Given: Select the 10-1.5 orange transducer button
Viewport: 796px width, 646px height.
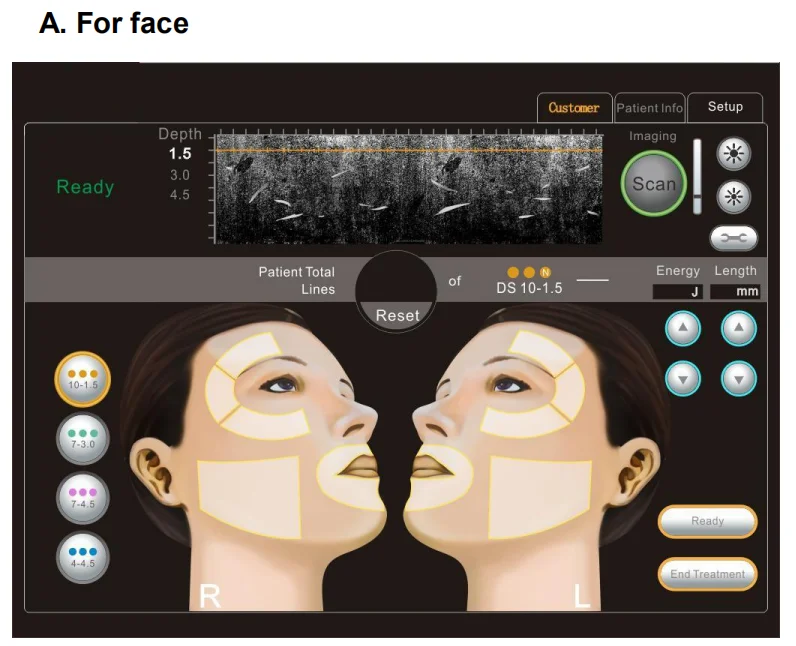Looking at the screenshot, I should coord(83,379).
